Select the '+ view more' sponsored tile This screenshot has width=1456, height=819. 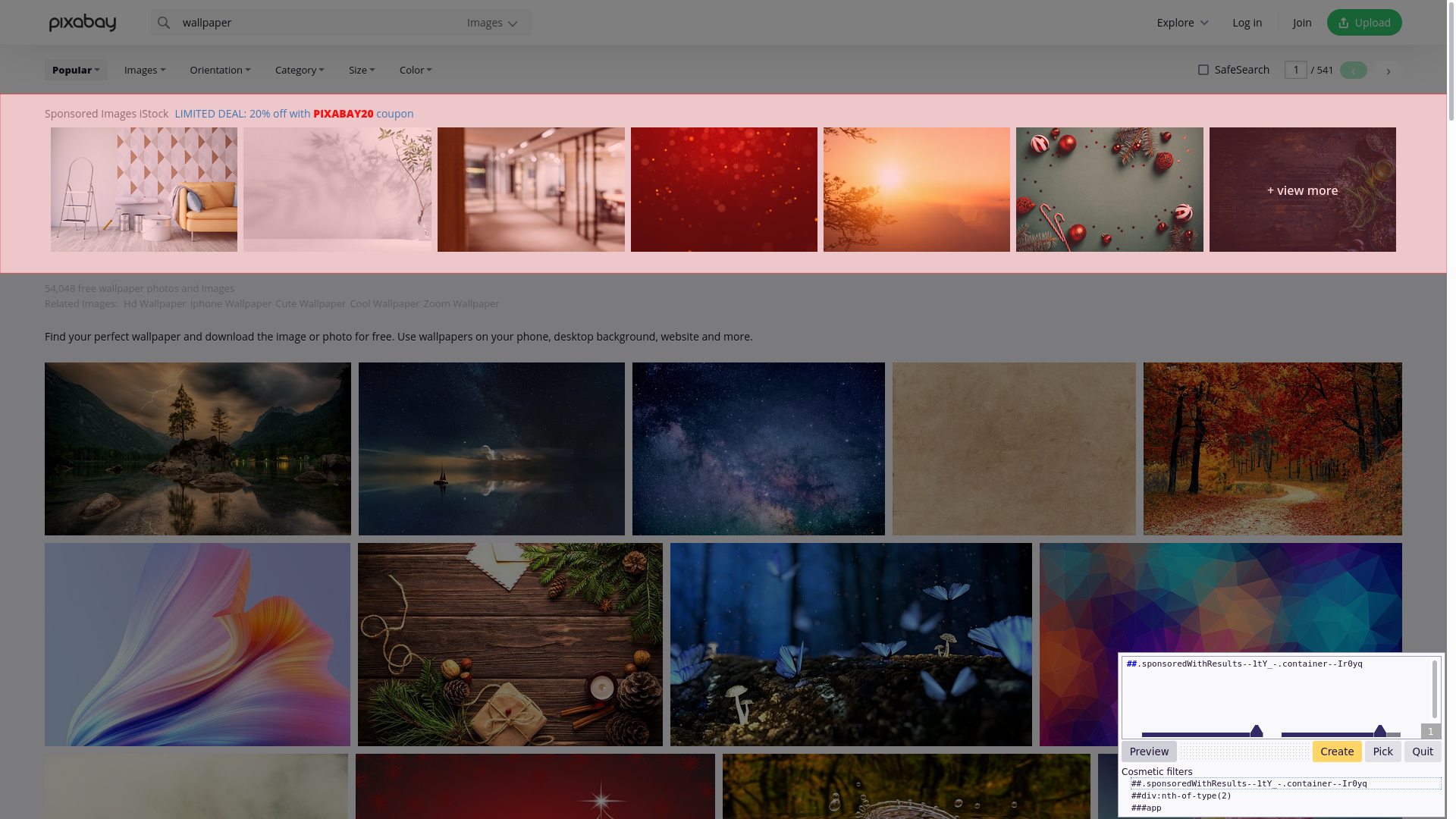pos(1302,190)
